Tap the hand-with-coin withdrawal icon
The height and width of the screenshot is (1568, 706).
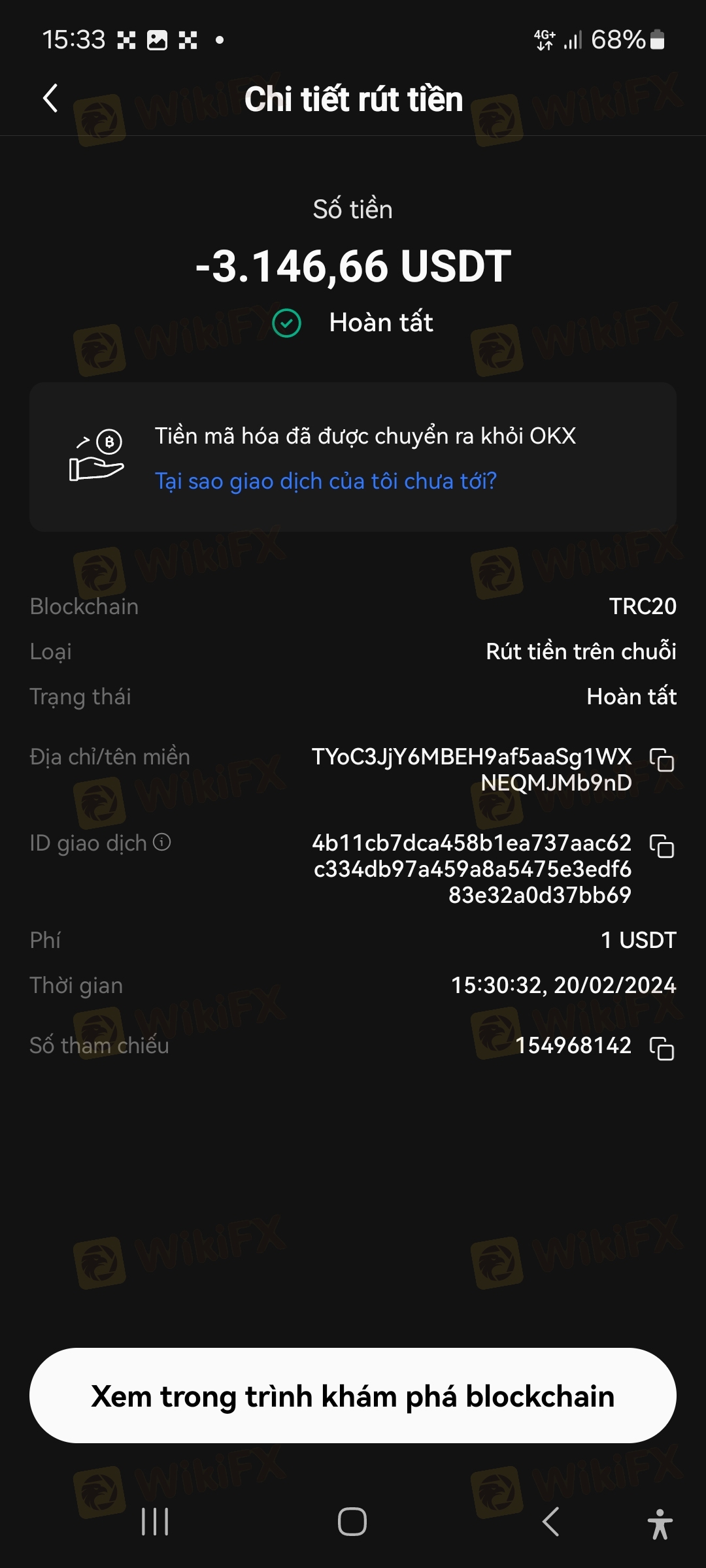[97, 456]
